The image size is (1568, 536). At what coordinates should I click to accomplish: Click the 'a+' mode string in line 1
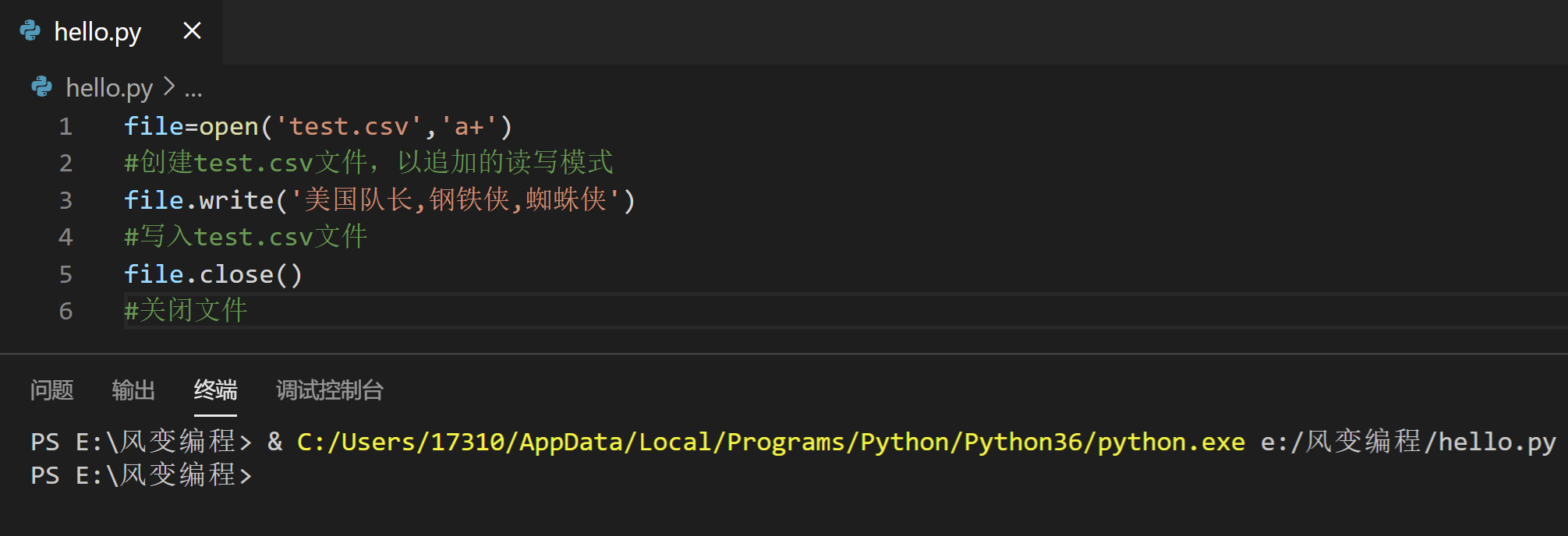[469, 126]
